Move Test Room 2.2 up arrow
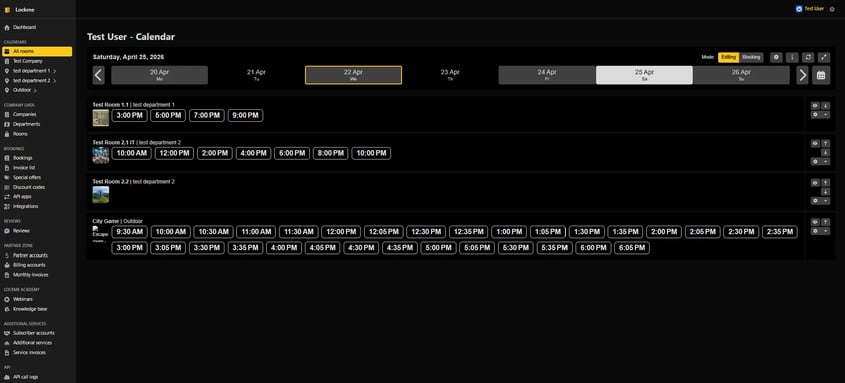 [826, 183]
